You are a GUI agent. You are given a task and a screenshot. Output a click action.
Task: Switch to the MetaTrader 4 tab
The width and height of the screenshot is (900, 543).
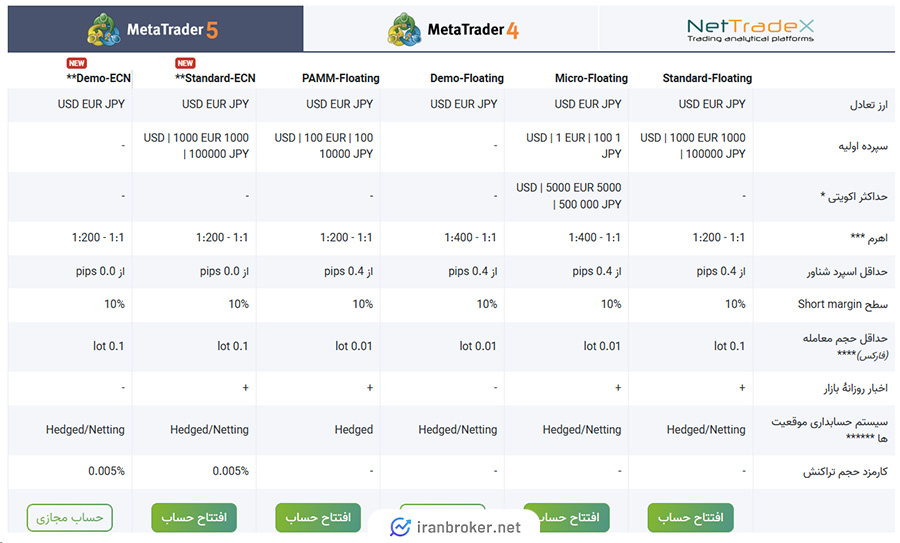451,29
